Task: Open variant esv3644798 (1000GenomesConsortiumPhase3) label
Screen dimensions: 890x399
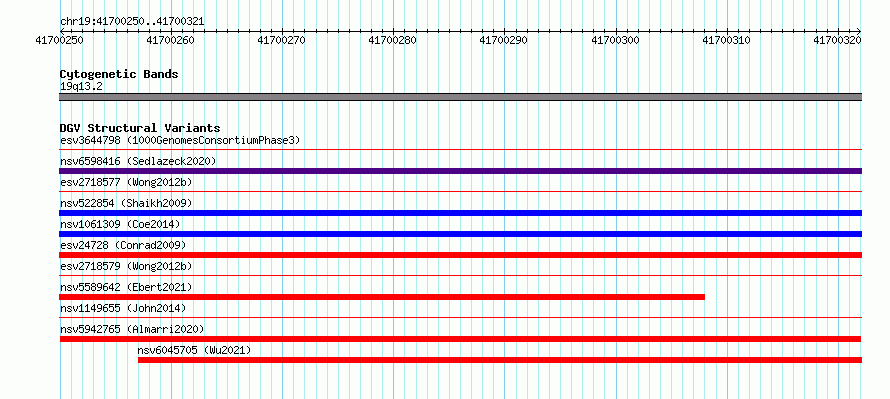Action: point(180,140)
